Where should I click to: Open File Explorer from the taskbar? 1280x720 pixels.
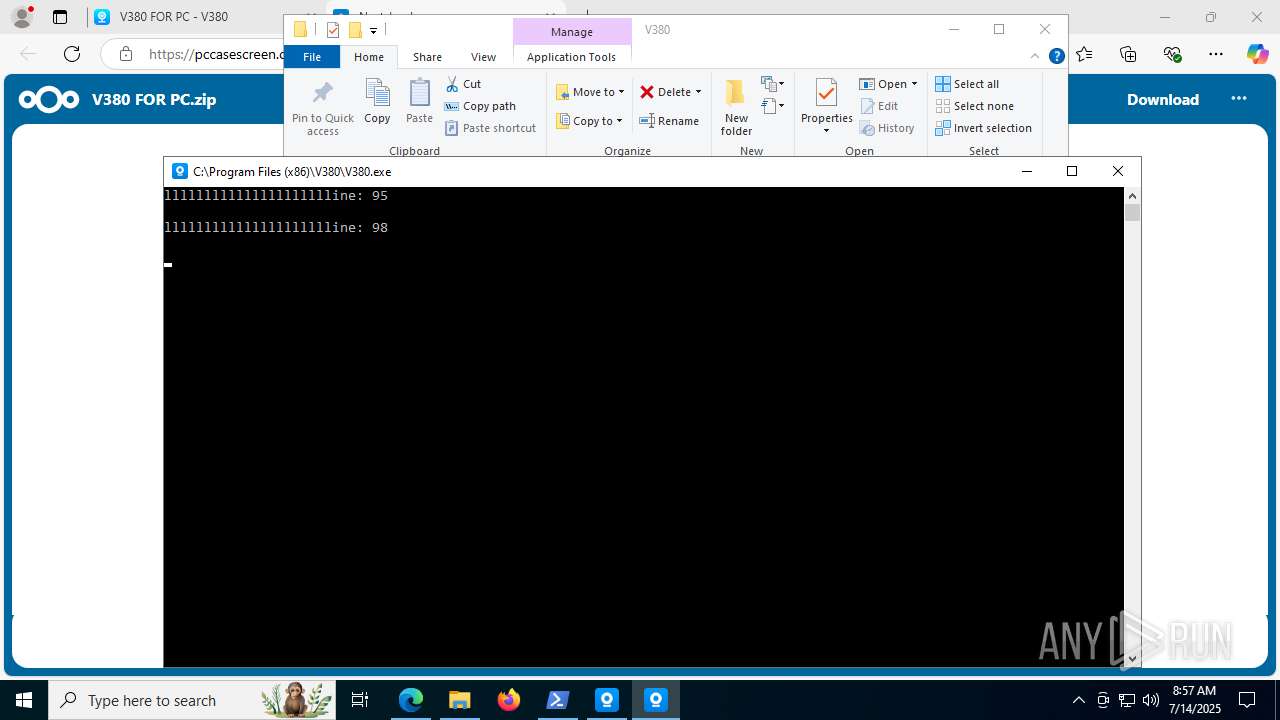[460, 700]
